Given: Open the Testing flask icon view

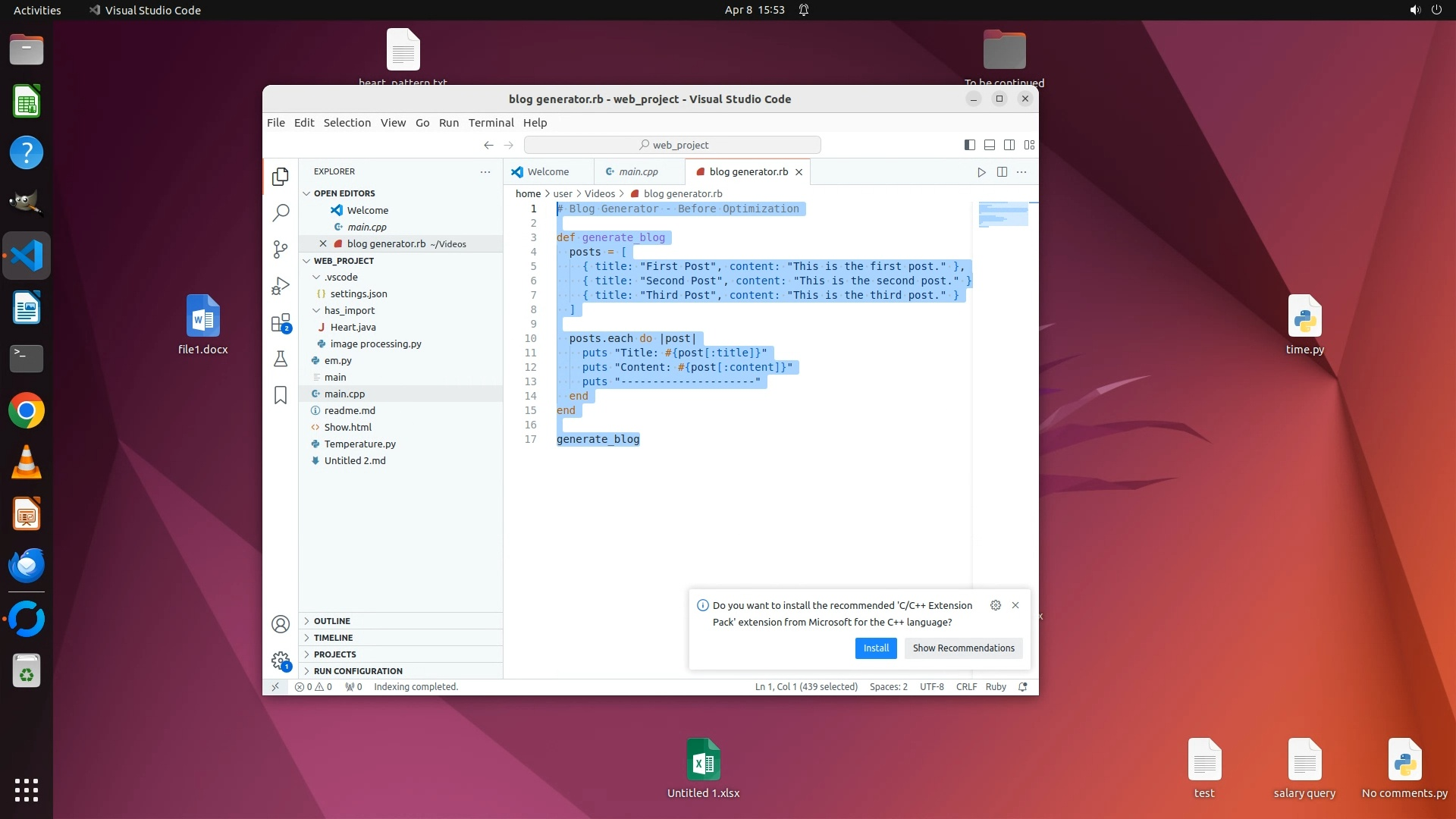Looking at the screenshot, I should (281, 359).
